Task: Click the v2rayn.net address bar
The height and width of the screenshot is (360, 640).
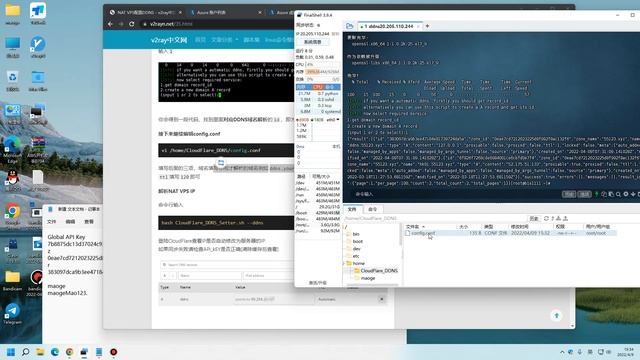Action: 216,24
